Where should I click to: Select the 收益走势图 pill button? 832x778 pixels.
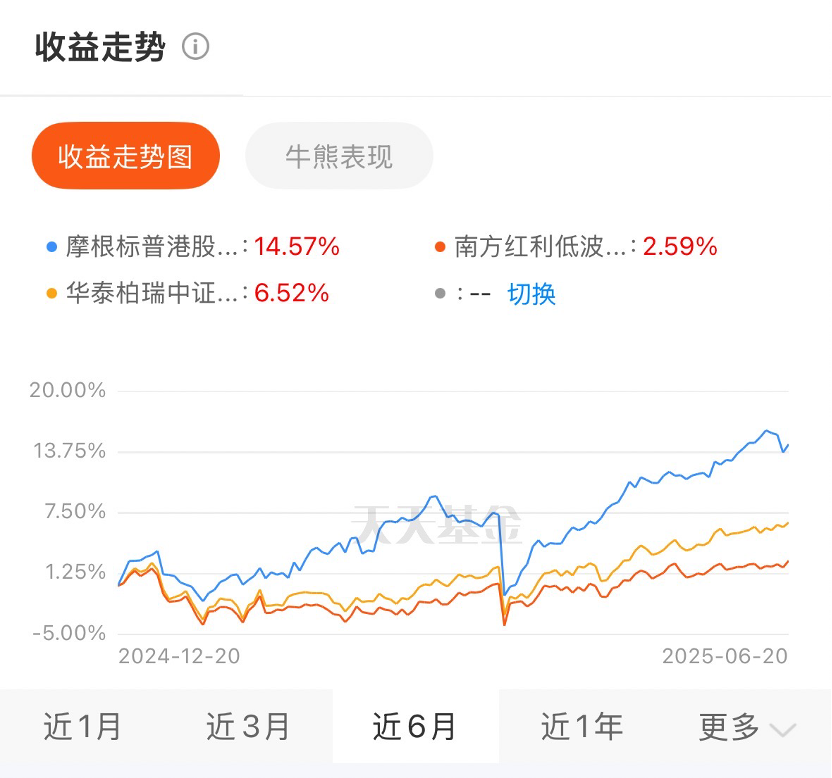click(126, 156)
